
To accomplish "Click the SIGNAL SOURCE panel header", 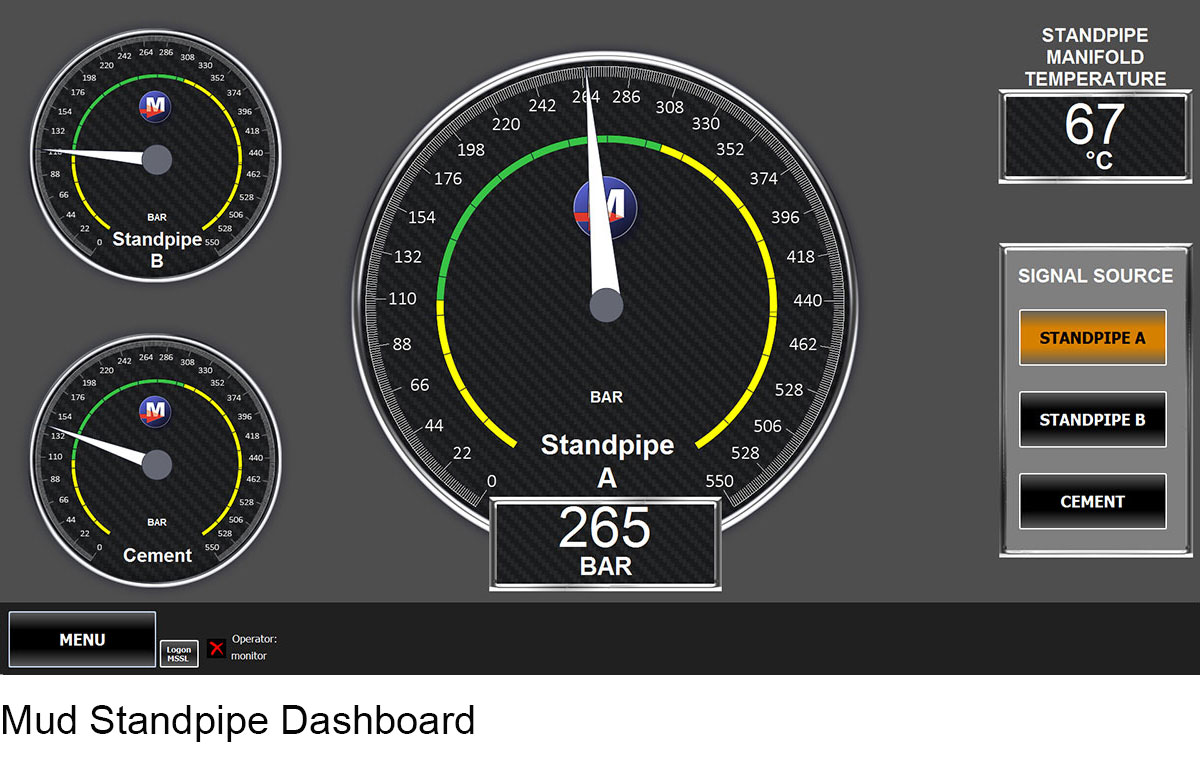I will [x=1094, y=276].
